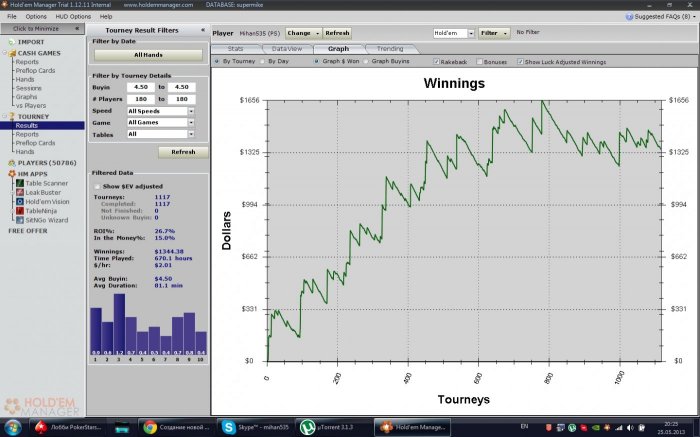The image size is (700, 437).
Task: Open the File menu
Action: (12, 17)
